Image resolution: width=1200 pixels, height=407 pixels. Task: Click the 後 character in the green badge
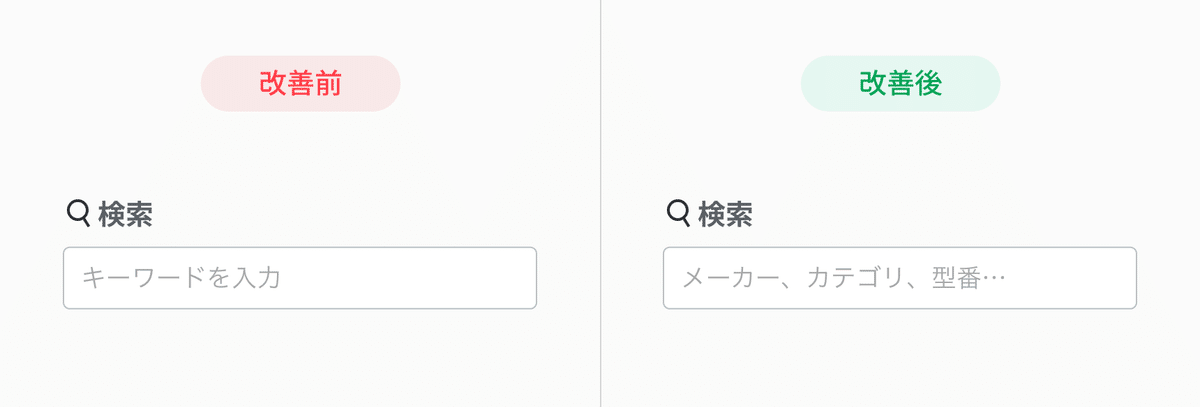coord(929,84)
